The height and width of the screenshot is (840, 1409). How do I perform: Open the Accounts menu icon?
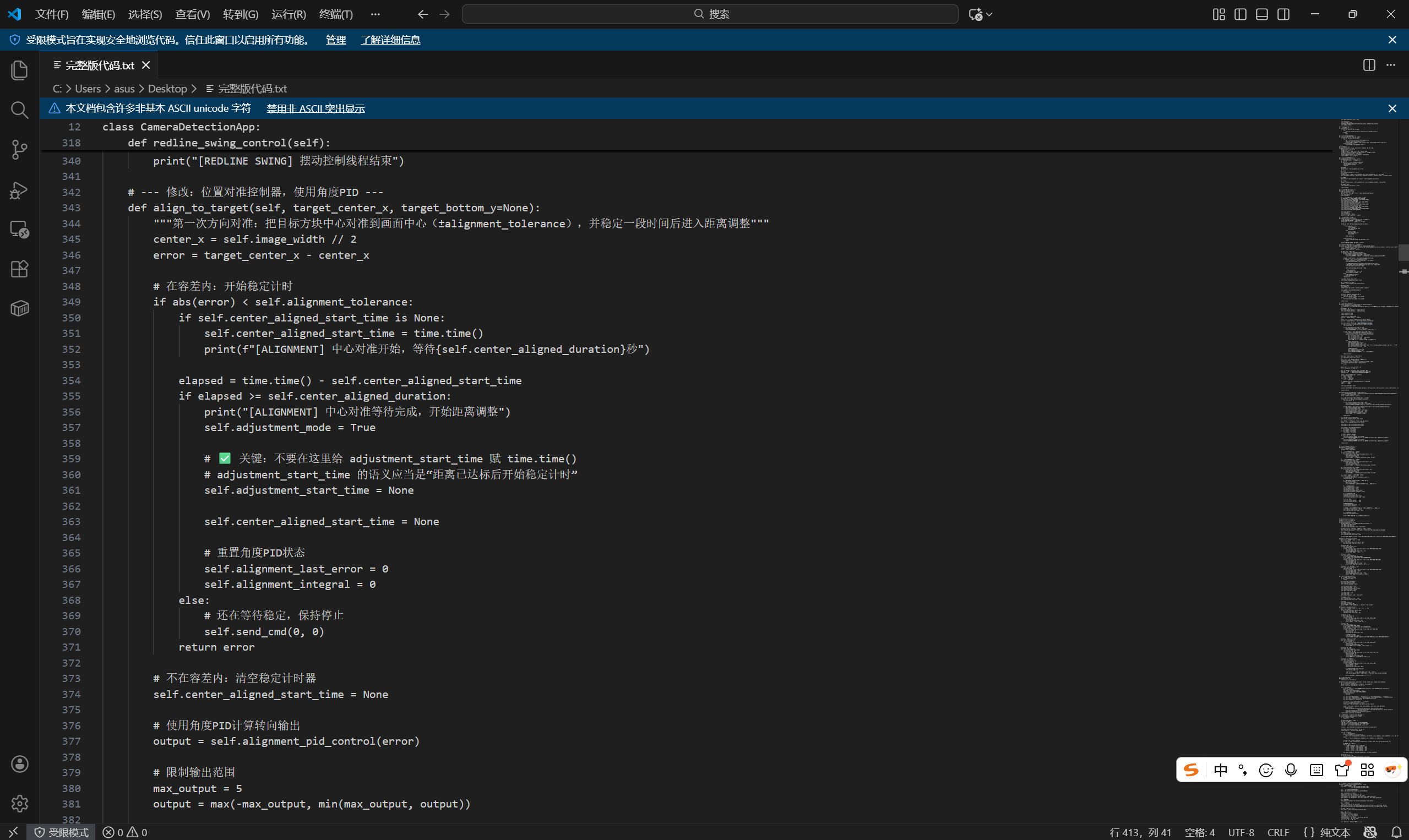19,763
